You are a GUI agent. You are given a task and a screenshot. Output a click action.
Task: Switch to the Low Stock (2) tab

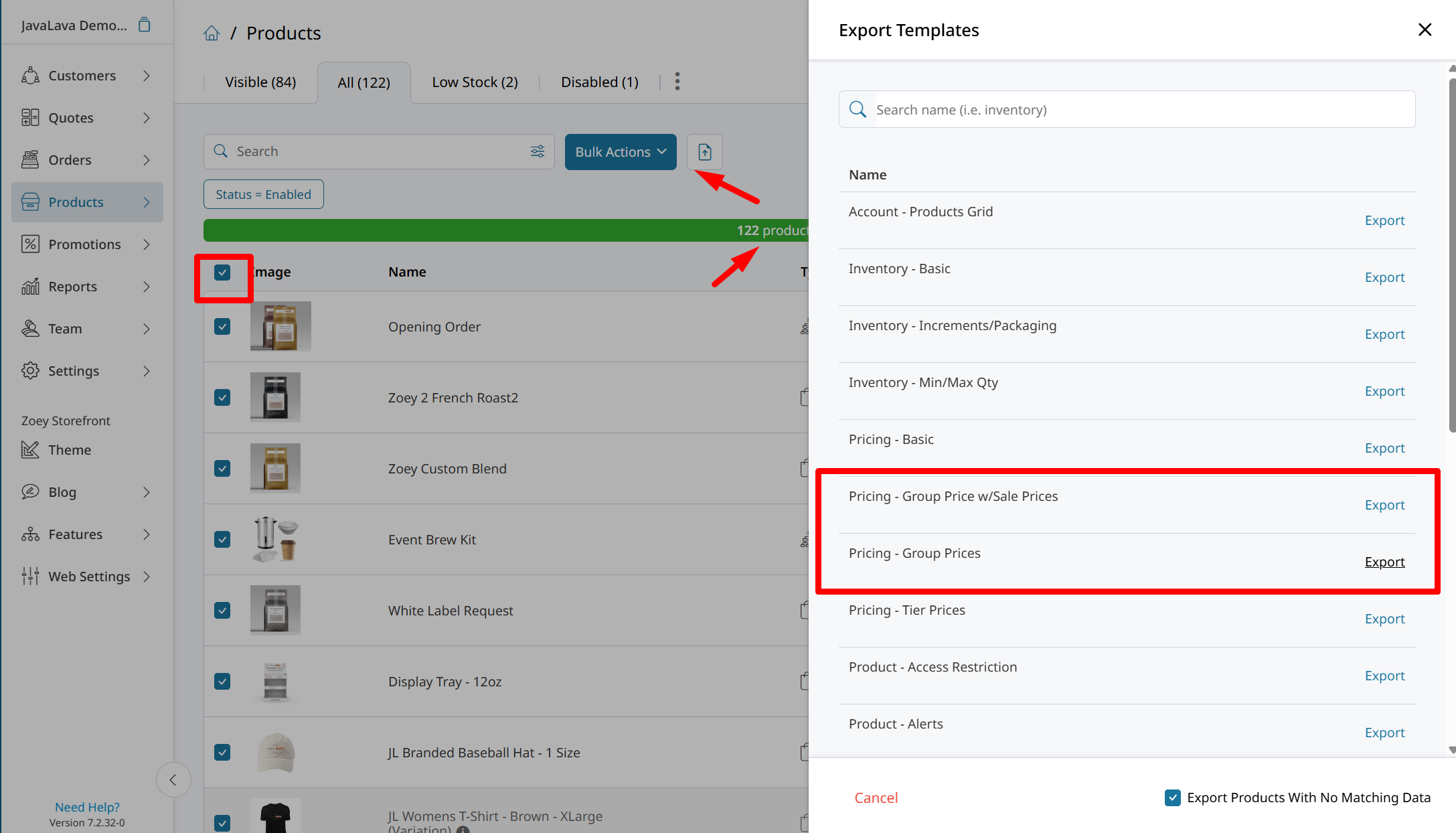coord(475,82)
